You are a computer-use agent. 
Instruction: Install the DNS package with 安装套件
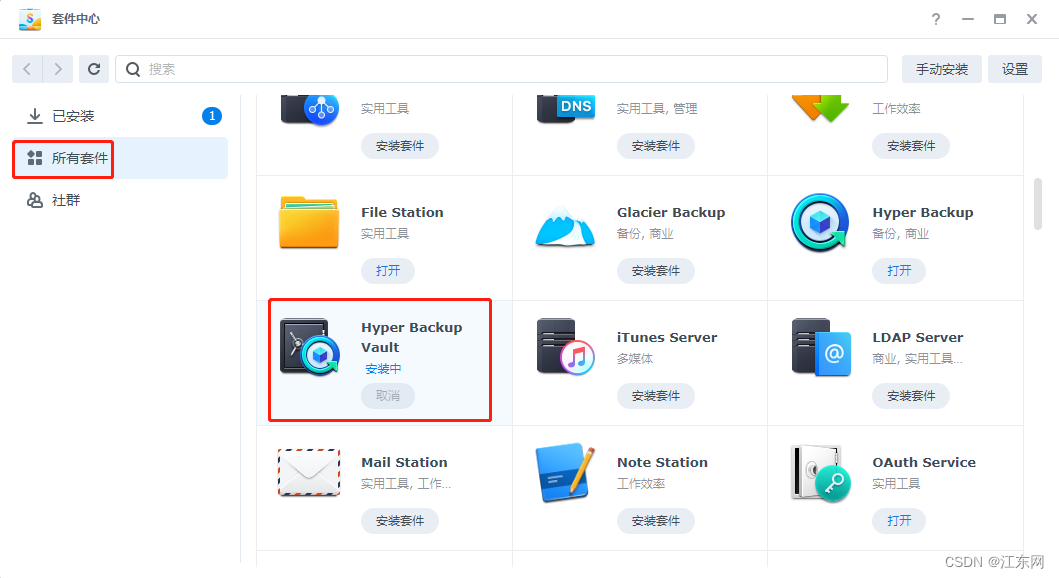(655, 146)
